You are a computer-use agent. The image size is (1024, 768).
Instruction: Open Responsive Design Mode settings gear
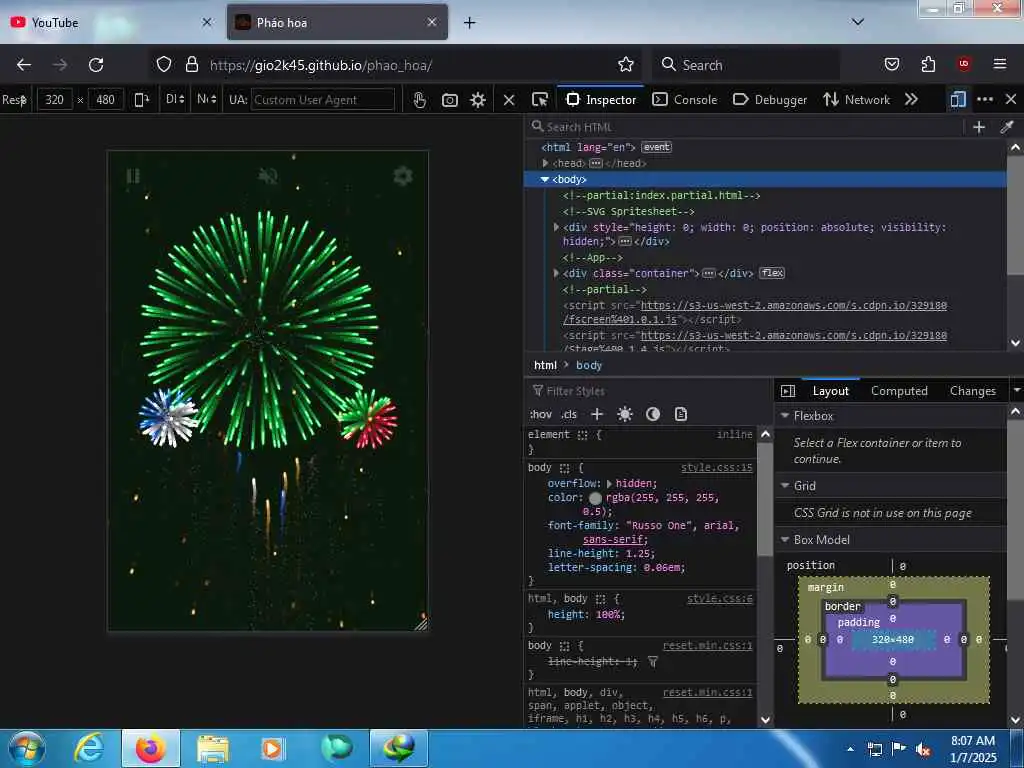tap(478, 100)
